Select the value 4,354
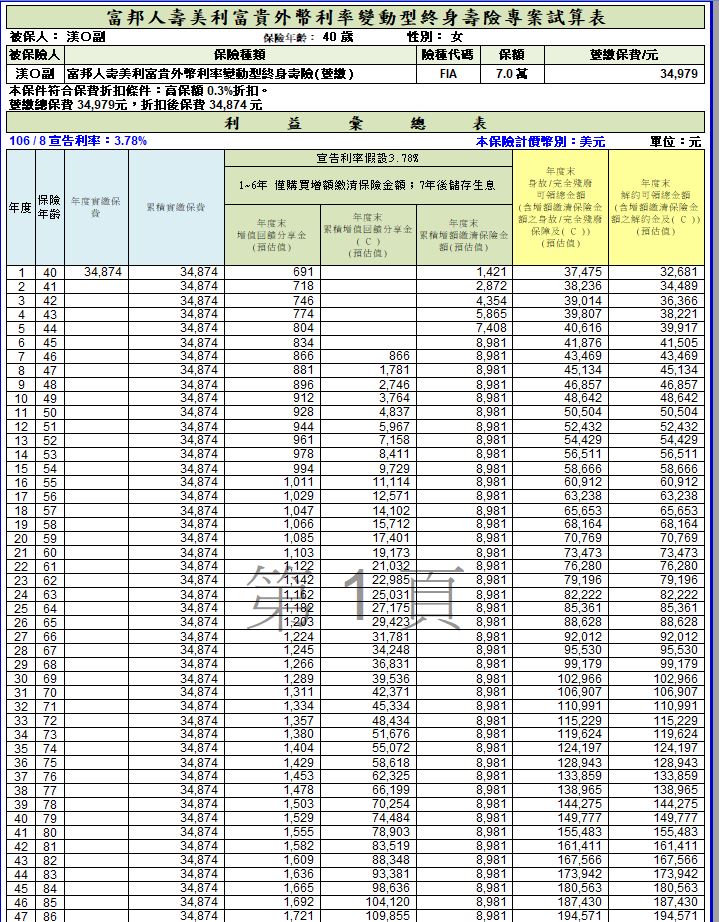Screen dimensions: 719x922 pyautogui.click(x=491, y=300)
